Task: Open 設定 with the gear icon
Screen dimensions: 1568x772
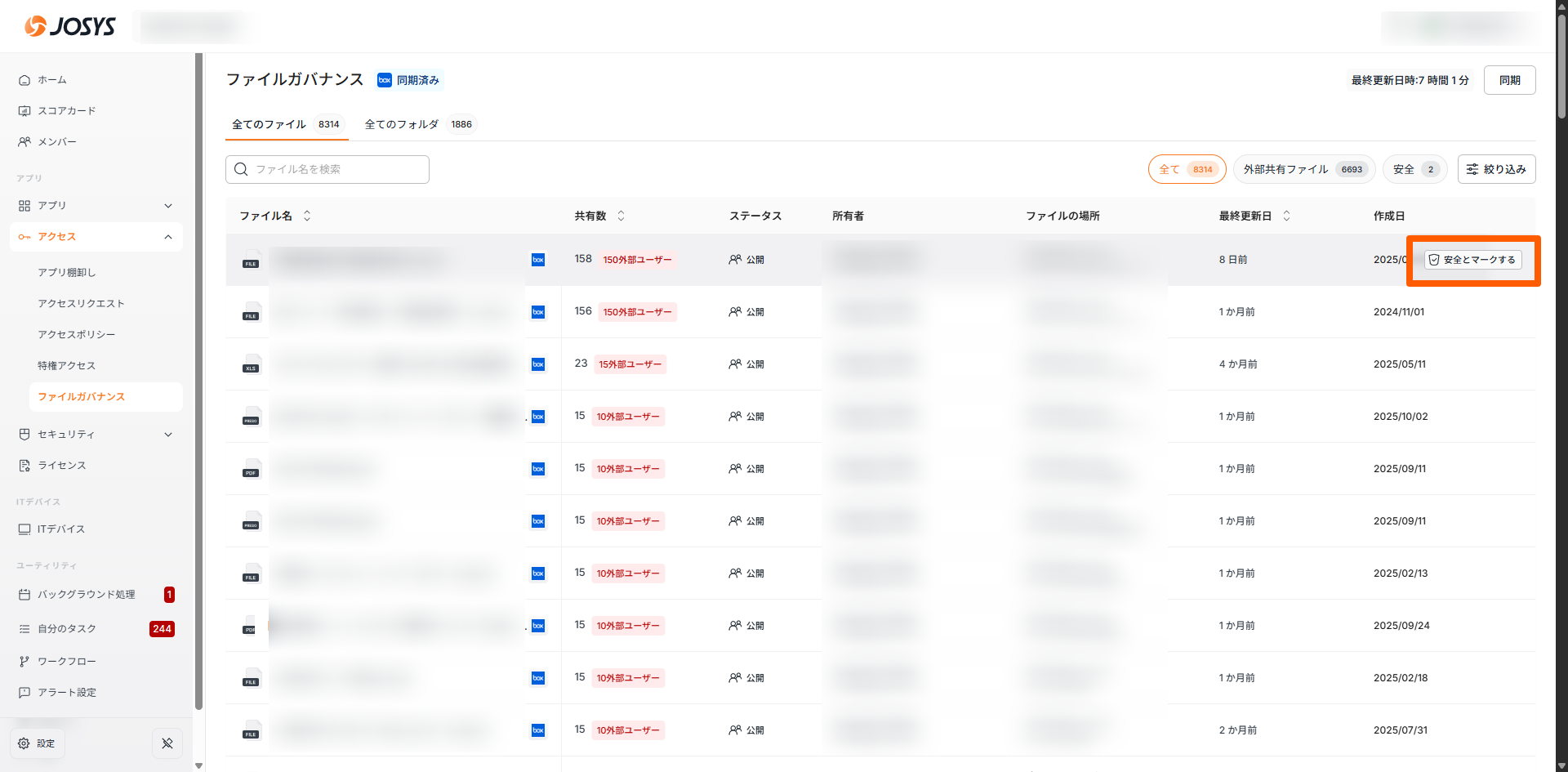Action: 37,743
